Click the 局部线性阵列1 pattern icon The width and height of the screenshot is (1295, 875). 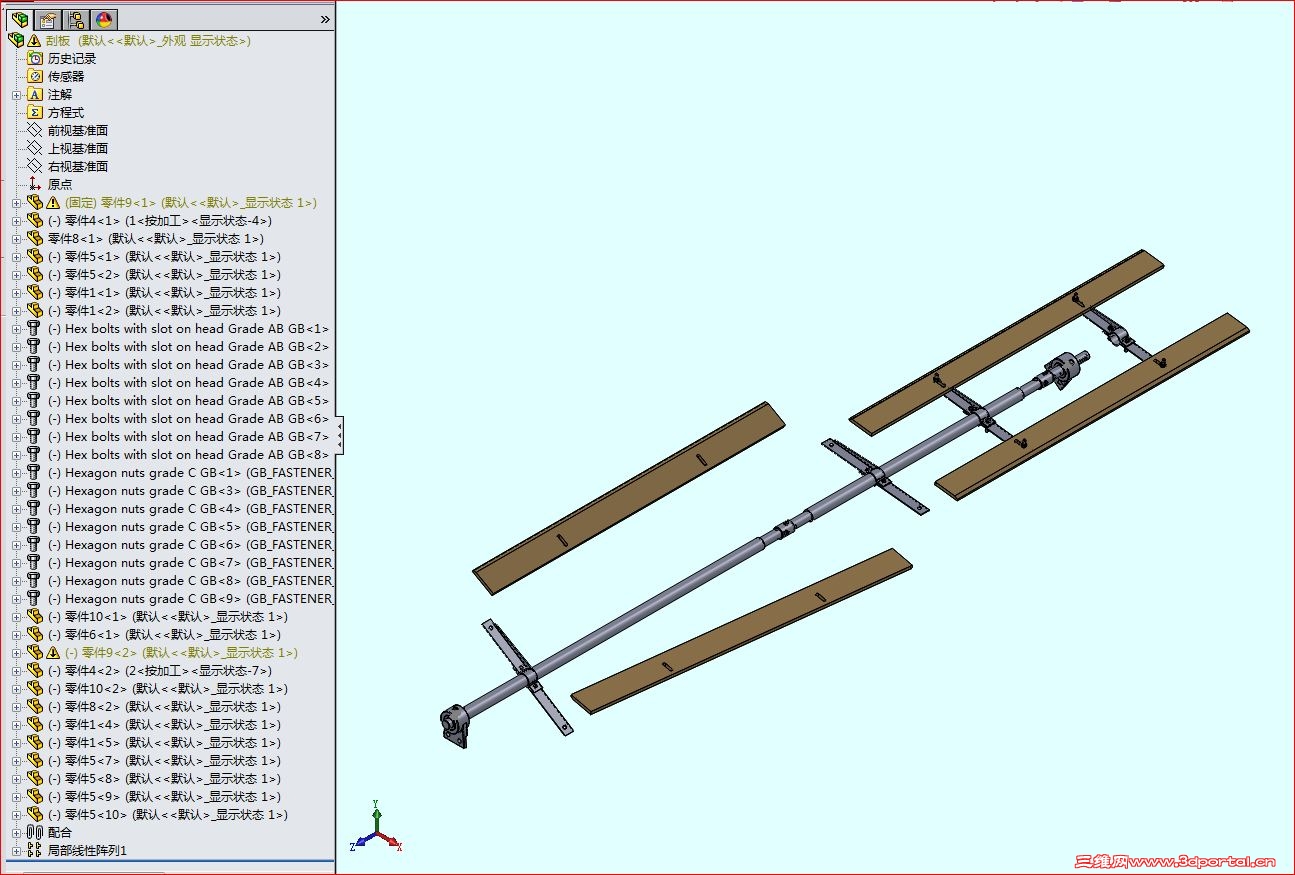point(35,850)
